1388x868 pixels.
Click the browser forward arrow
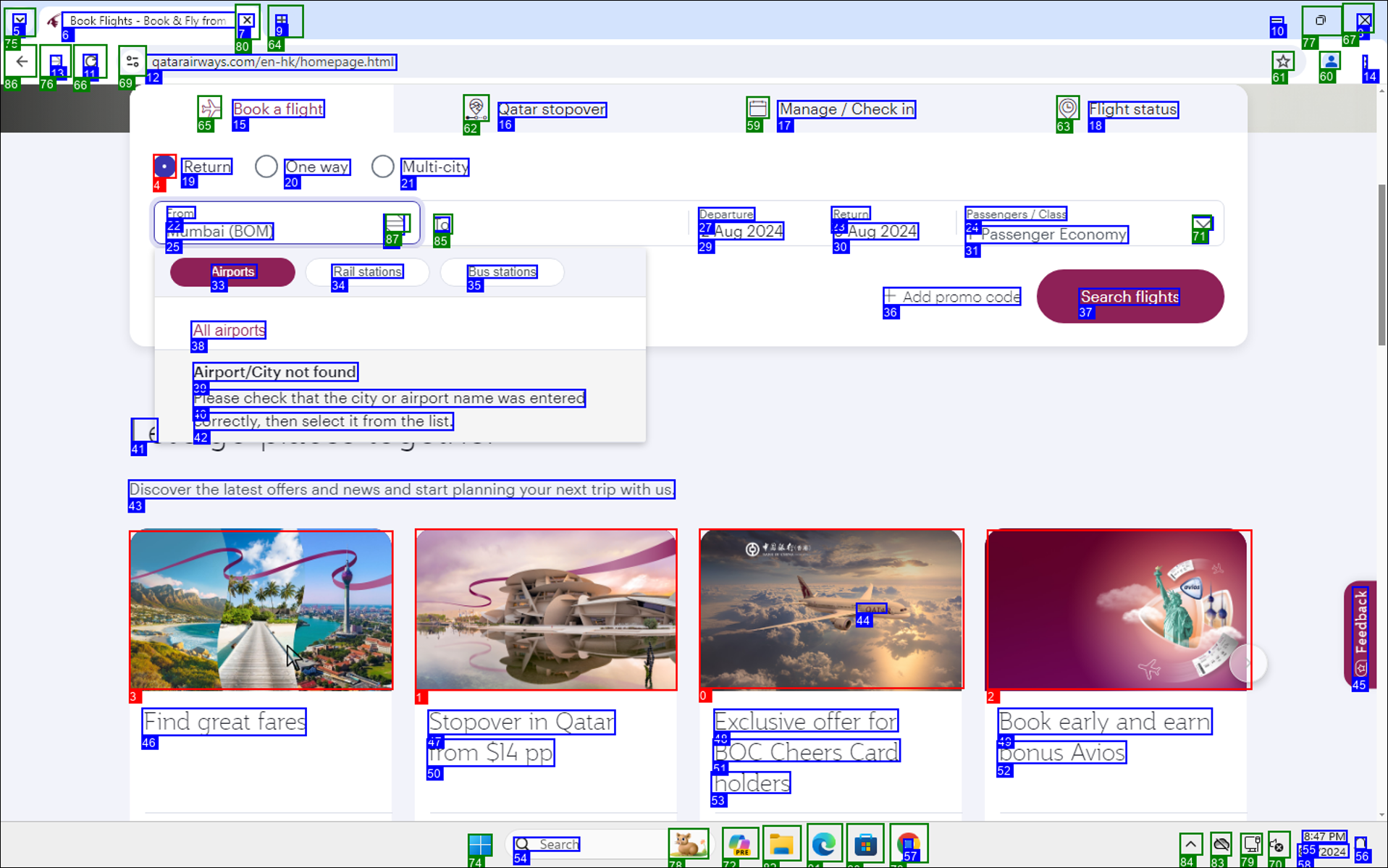coord(56,62)
